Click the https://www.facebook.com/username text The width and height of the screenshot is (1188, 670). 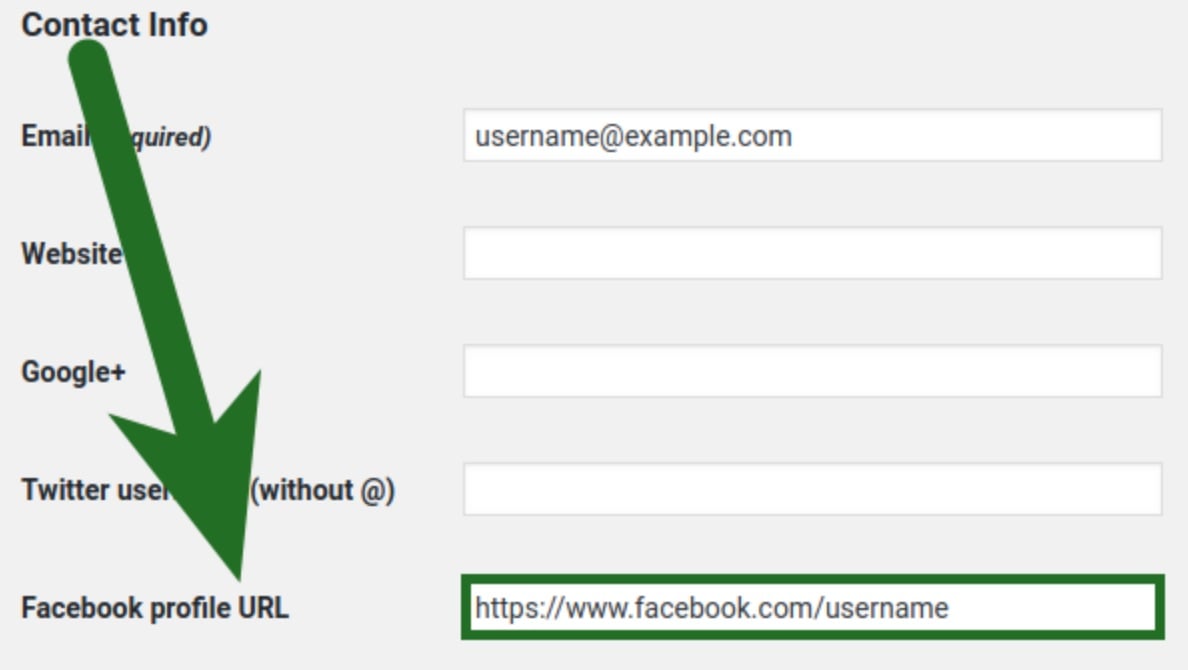coord(711,607)
